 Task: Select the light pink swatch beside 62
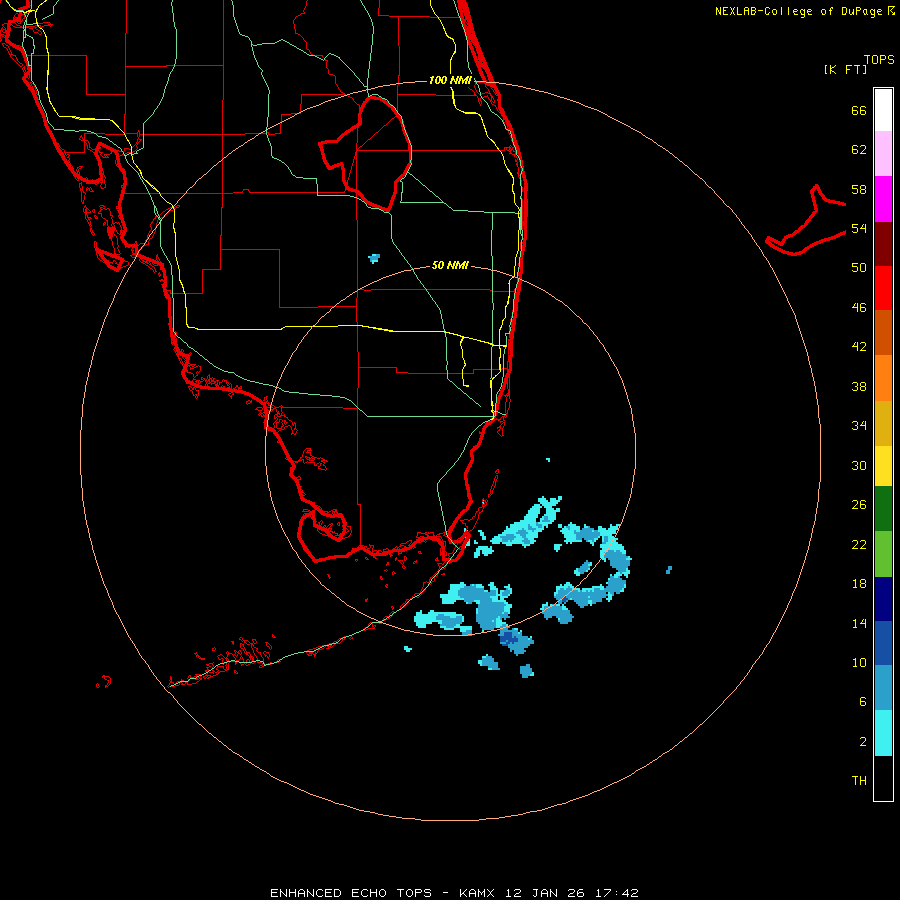883,153
